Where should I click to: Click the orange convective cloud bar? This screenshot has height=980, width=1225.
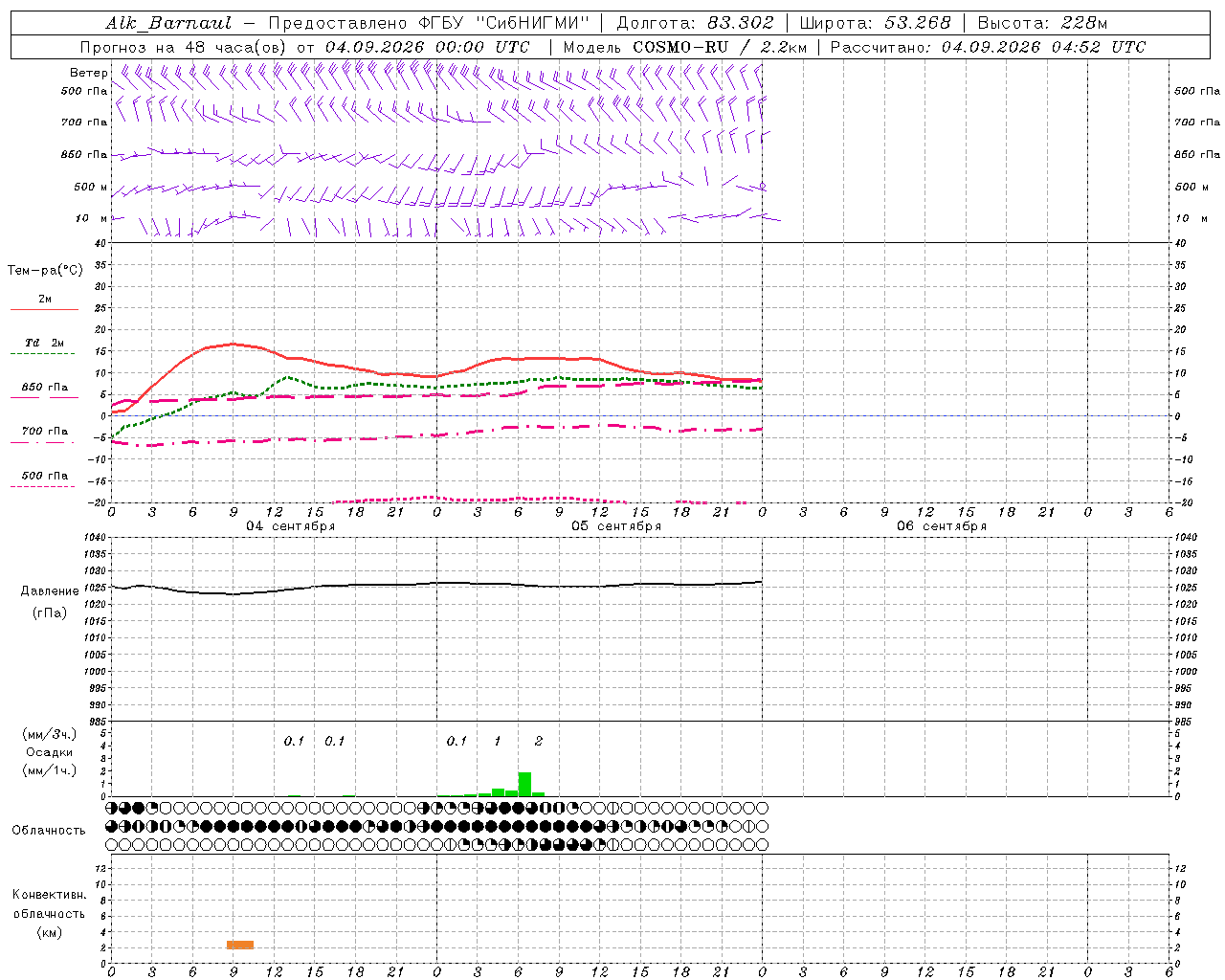[240, 945]
